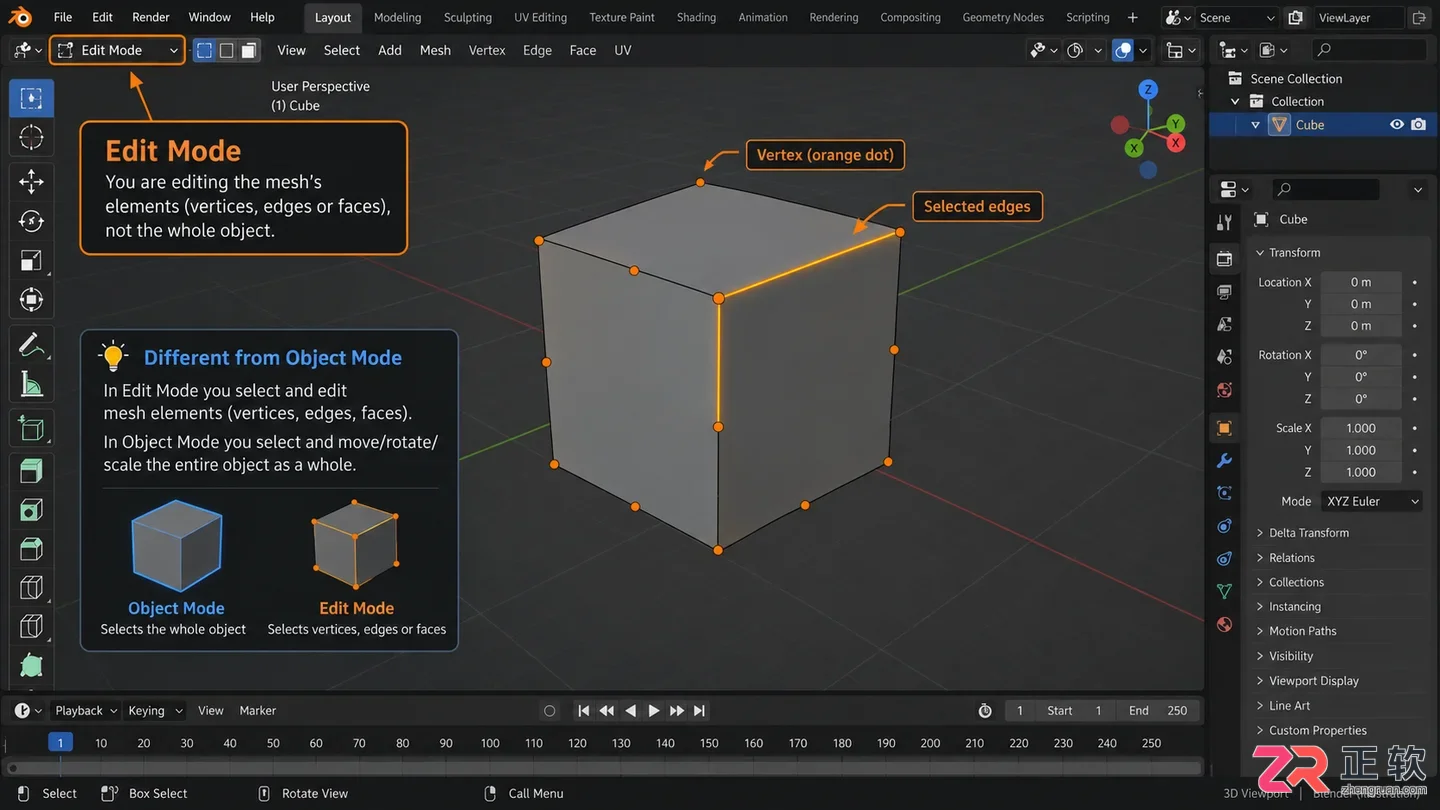Click the play animation button

[653, 711]
